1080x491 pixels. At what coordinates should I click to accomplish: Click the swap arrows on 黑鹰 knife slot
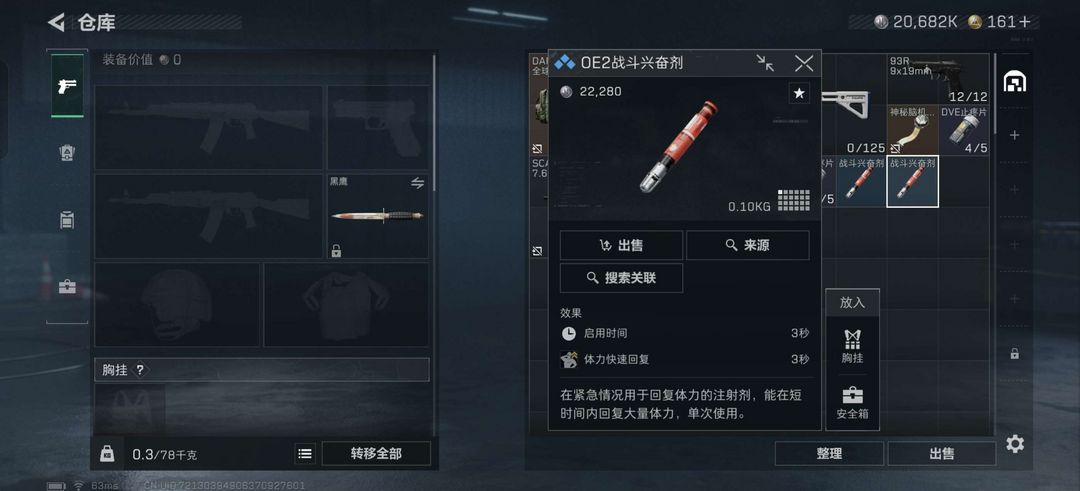tap(417, 183)
